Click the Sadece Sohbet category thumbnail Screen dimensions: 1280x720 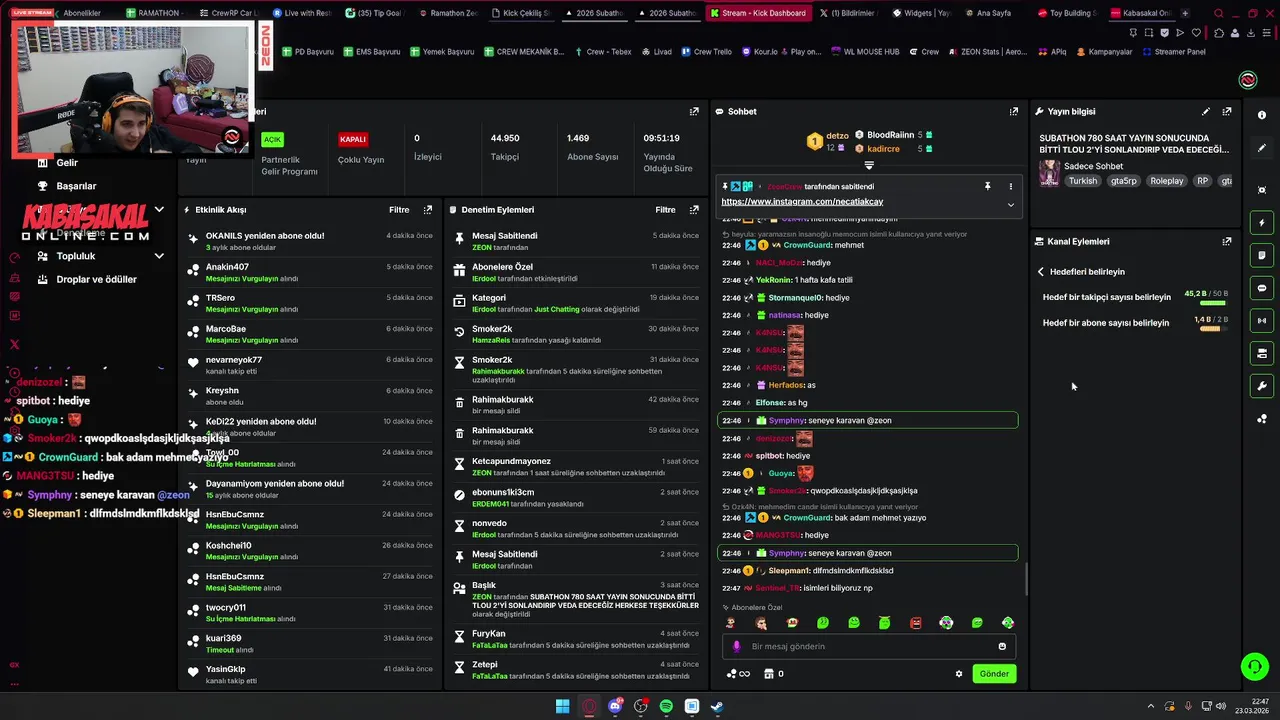(1049, 173)
